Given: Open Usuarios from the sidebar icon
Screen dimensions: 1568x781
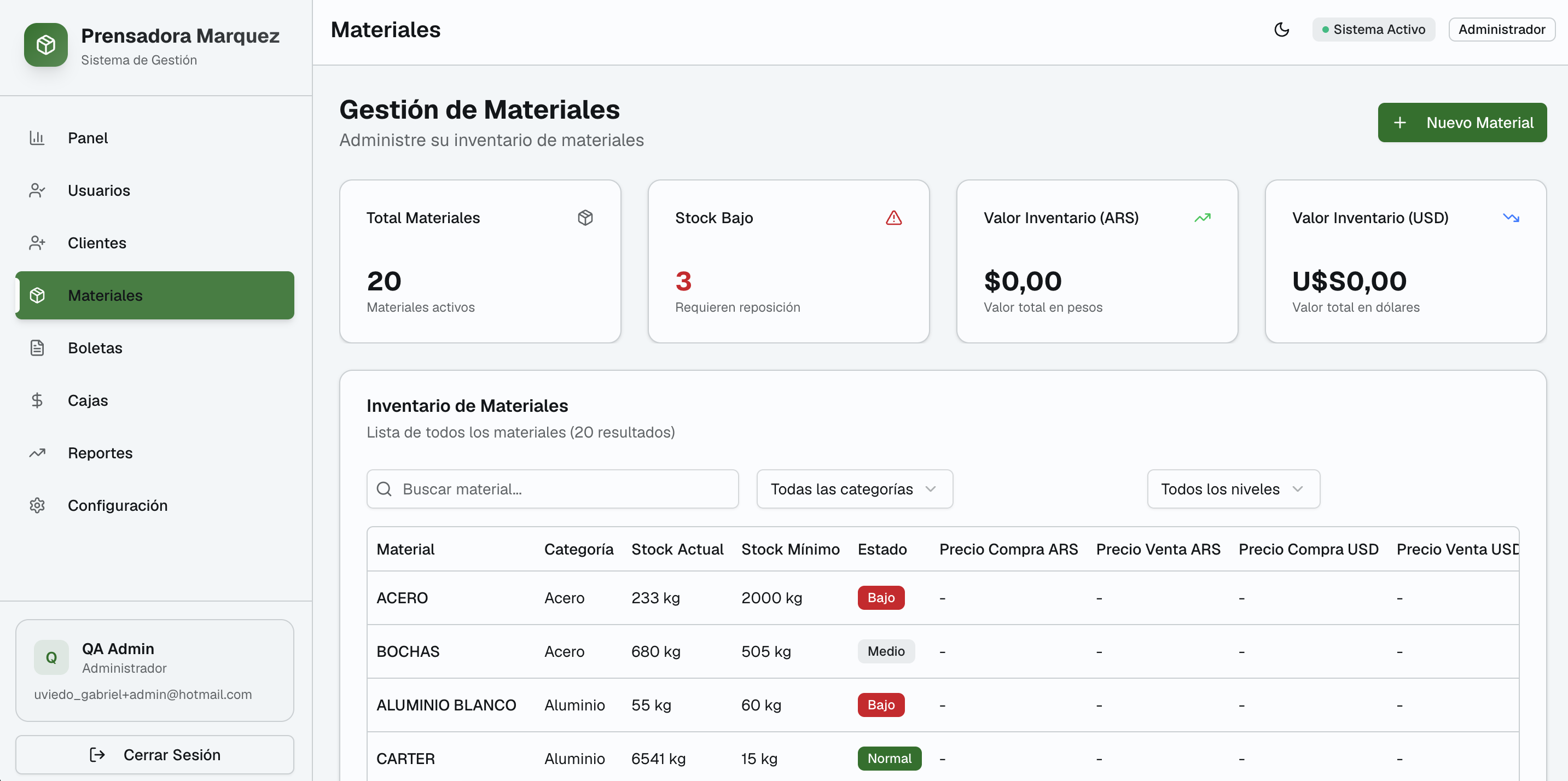Looking at the screenshot, I should 37,190.
